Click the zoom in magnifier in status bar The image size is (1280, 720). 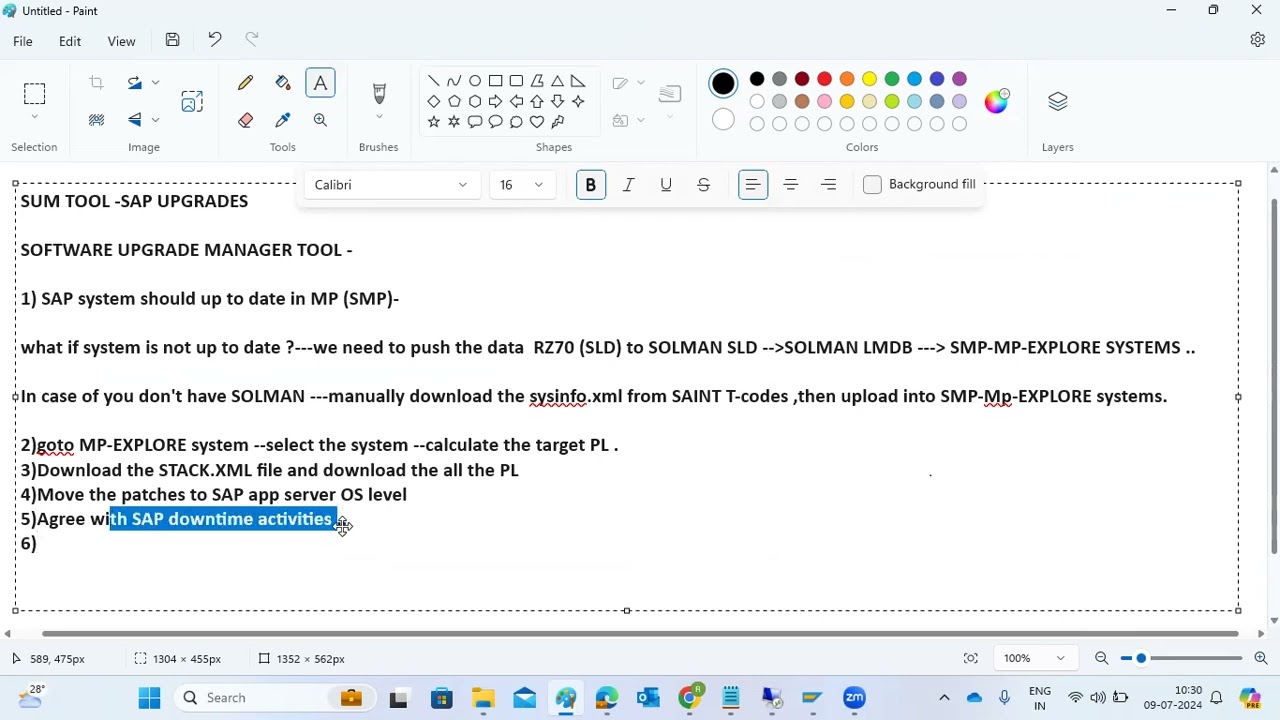click(x=1261, y=658)
